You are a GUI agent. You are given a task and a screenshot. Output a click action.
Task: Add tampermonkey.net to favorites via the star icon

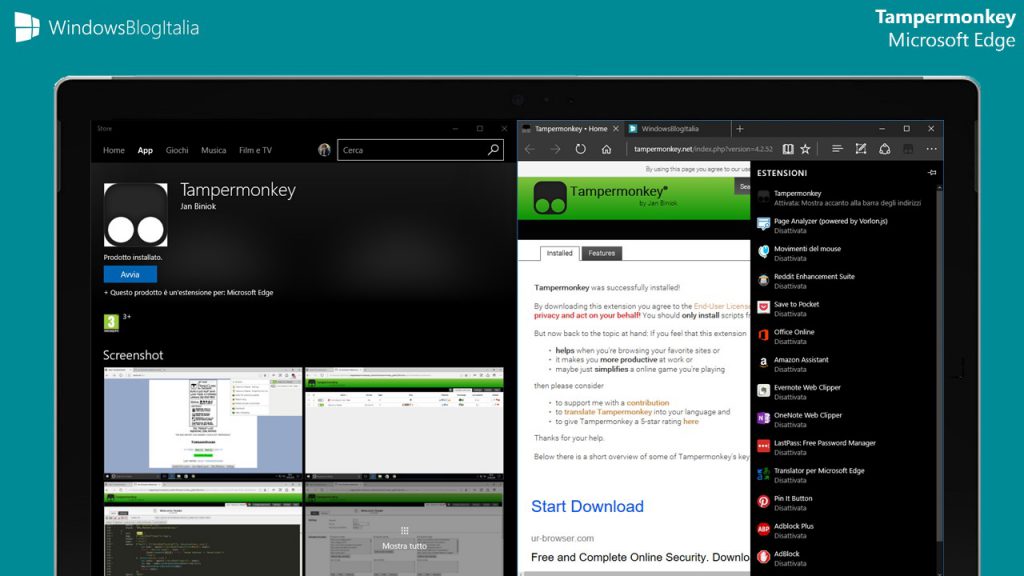coord(805,148)
